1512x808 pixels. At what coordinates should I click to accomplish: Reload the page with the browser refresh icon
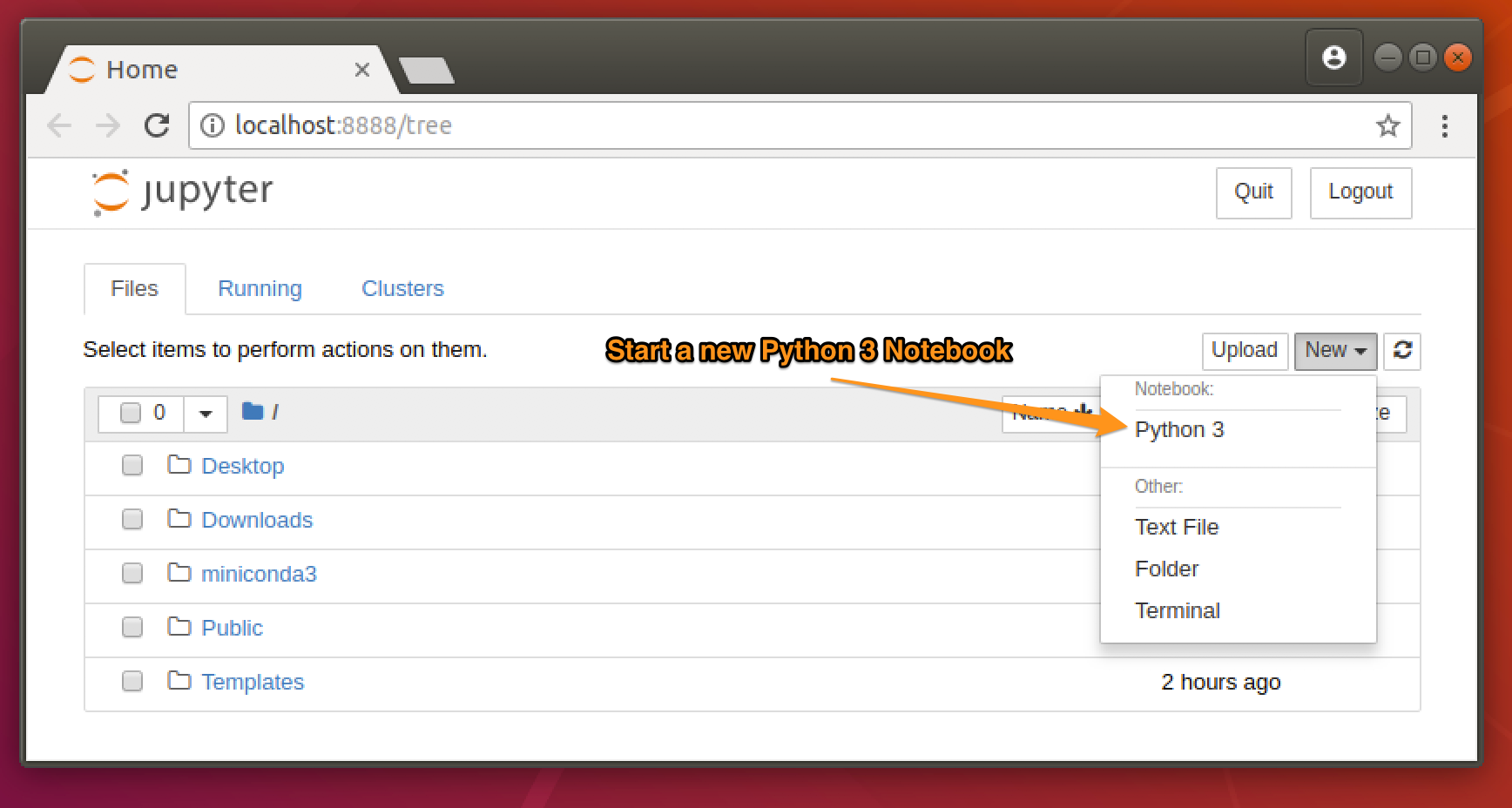coord(157,125)
